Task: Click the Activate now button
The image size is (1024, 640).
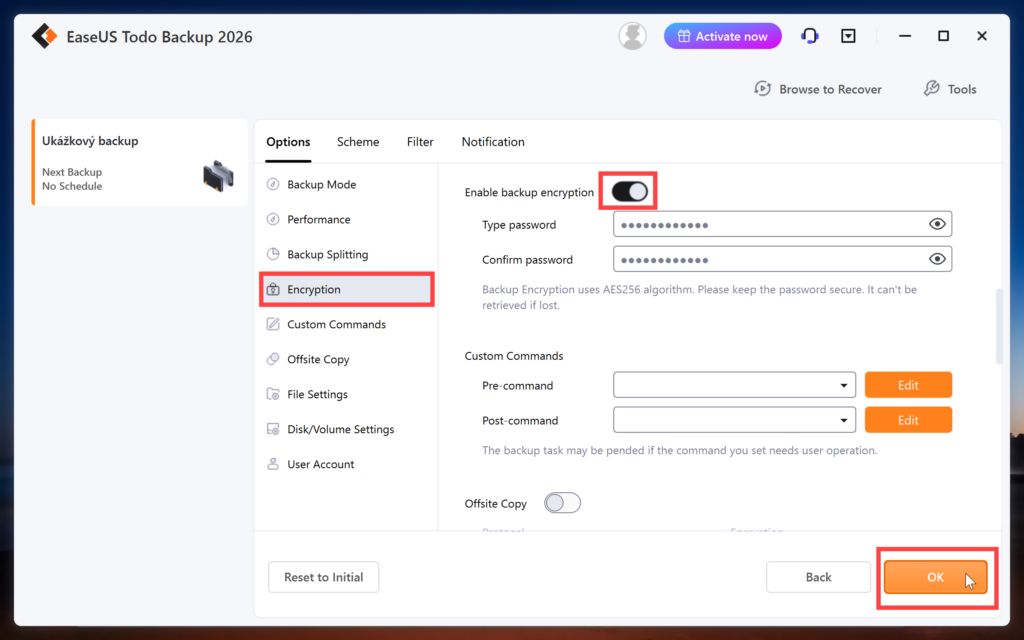Action: pyautogui.click(x=722, y=36)
